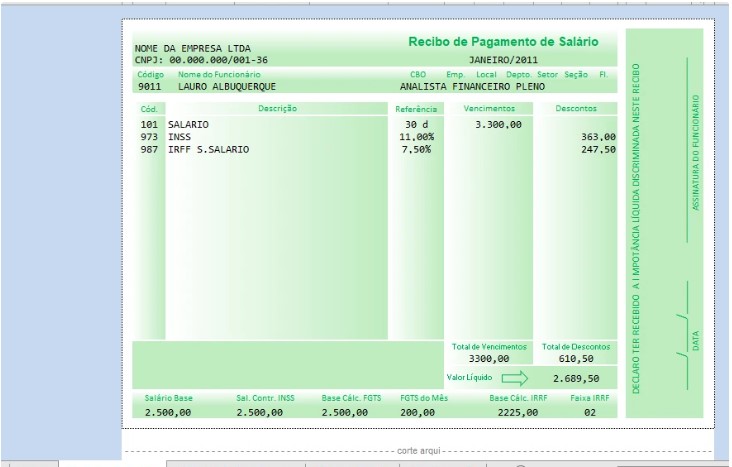The width and height of the screenshot is (732, 467).
Task: Select the employee code 9011
Action: 150,87
